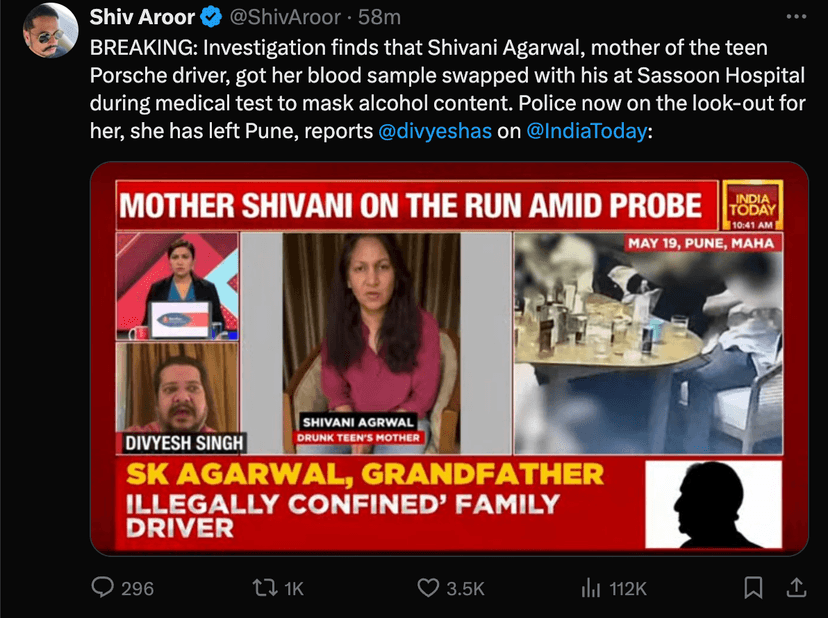
Task: Click the 3.5K likes count
Action: 465,588
